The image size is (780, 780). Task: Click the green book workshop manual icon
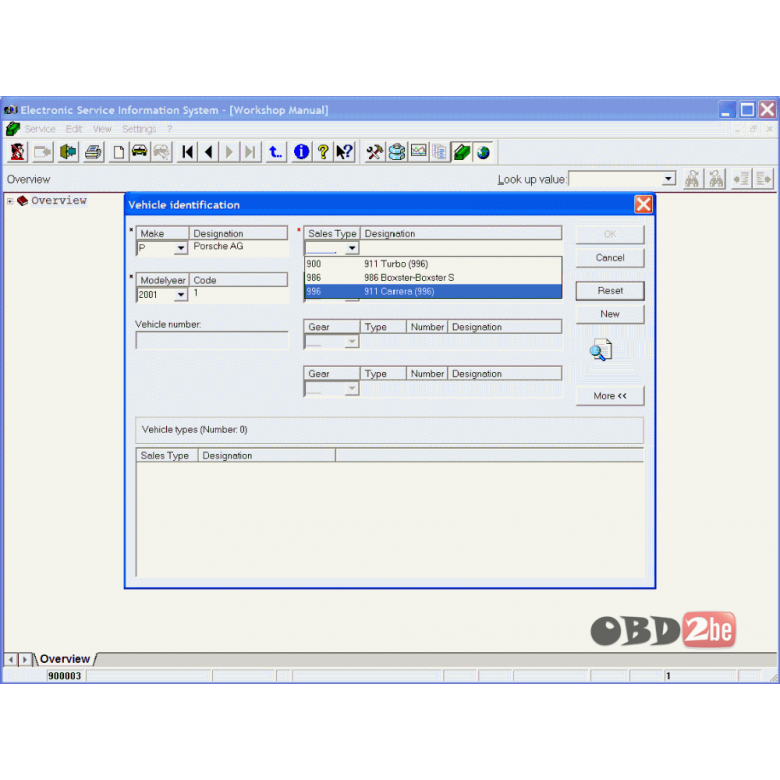pos(462,152)
